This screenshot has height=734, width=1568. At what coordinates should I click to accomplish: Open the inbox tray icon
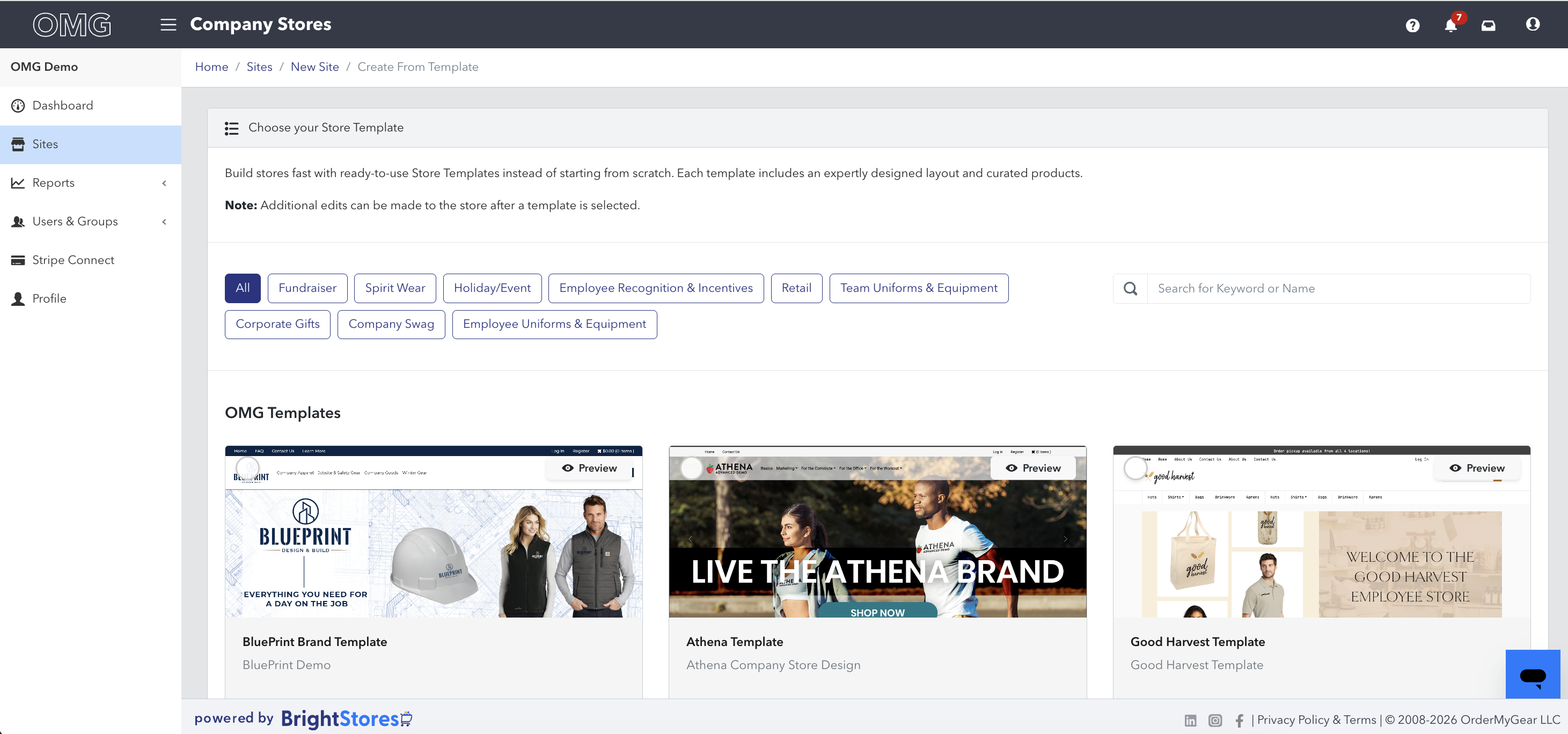[1488, 26]
